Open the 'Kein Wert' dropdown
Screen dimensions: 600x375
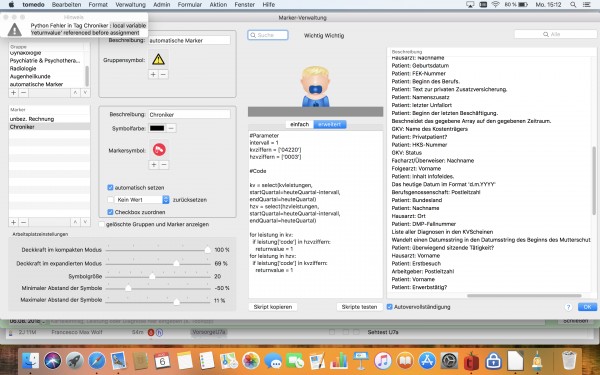click(142, 199)
